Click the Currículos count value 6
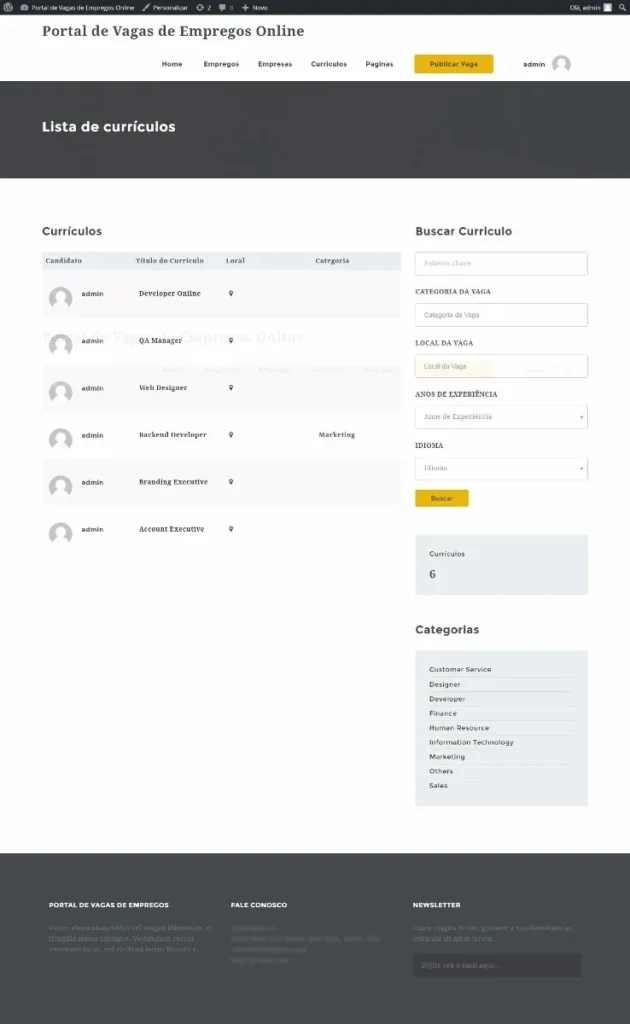 (432, 574)
